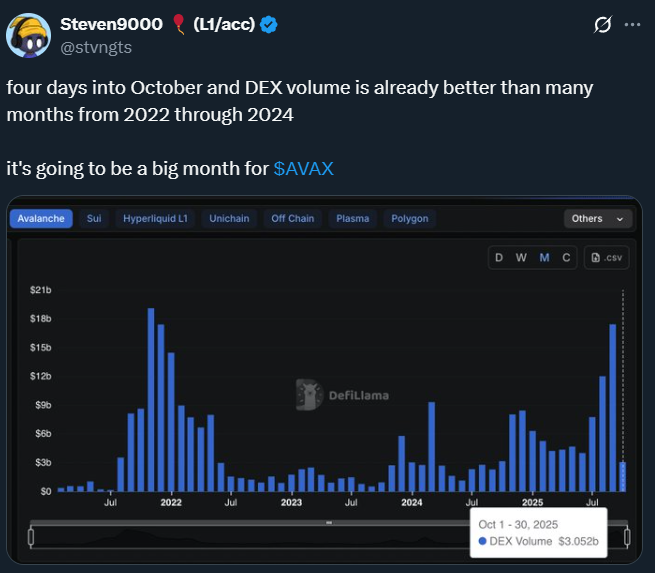Screen dimensions: 655x573
Task: Switch to the Hyperliquid L1 tab
Action: pos(155,218)
